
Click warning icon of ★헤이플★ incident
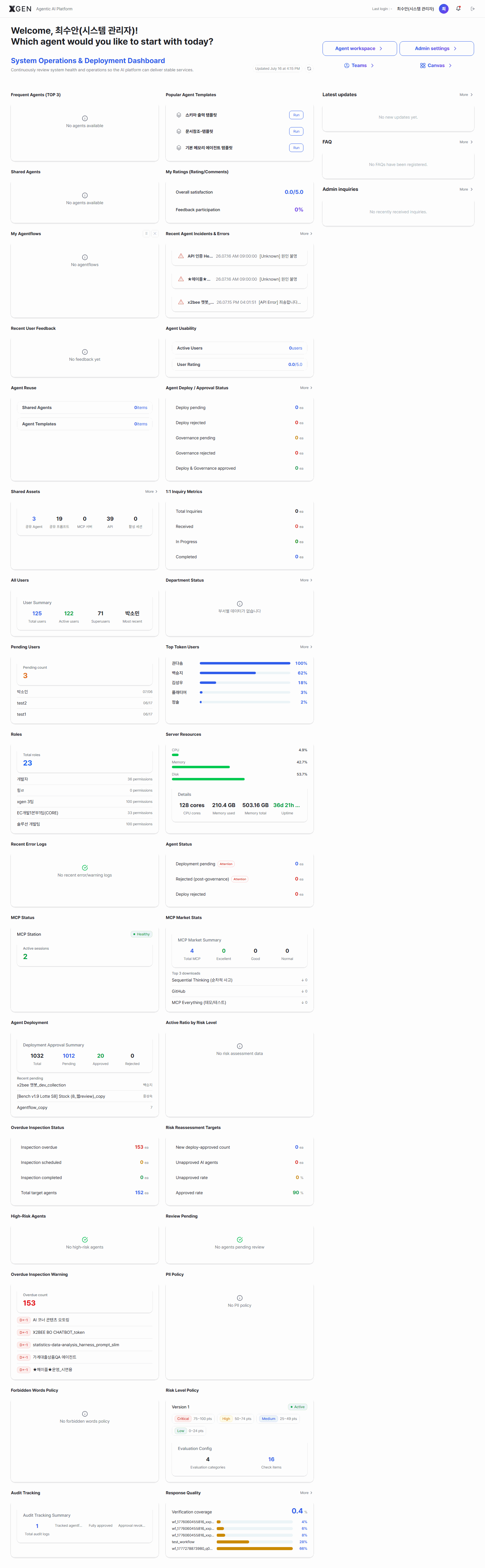(x=181, y=279)
